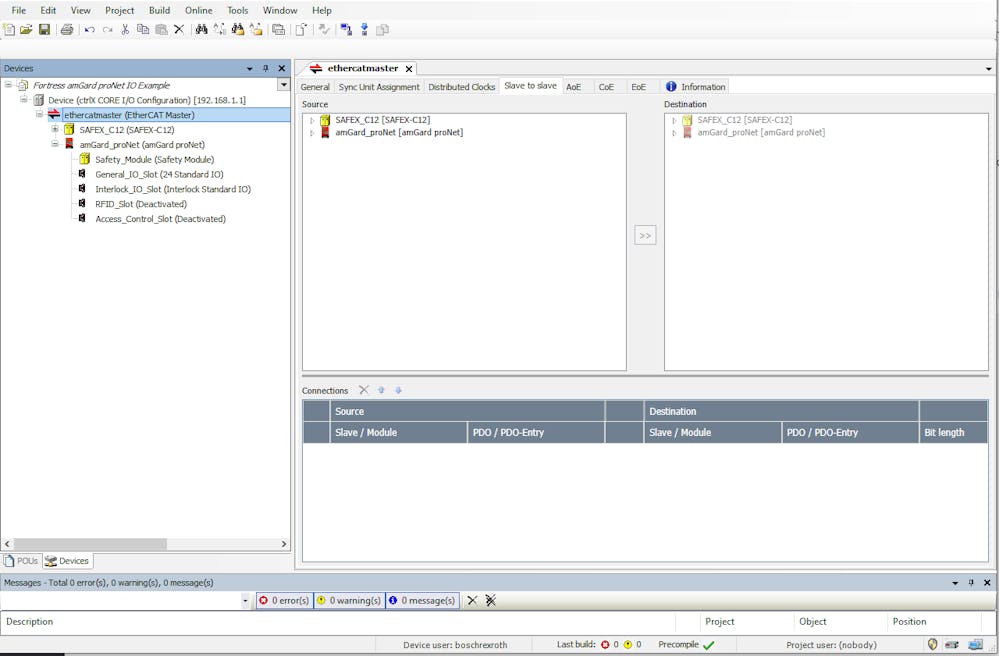
Task: Select General_IO_Slot (24 Standard IO)
Action: tap(159, 174)
